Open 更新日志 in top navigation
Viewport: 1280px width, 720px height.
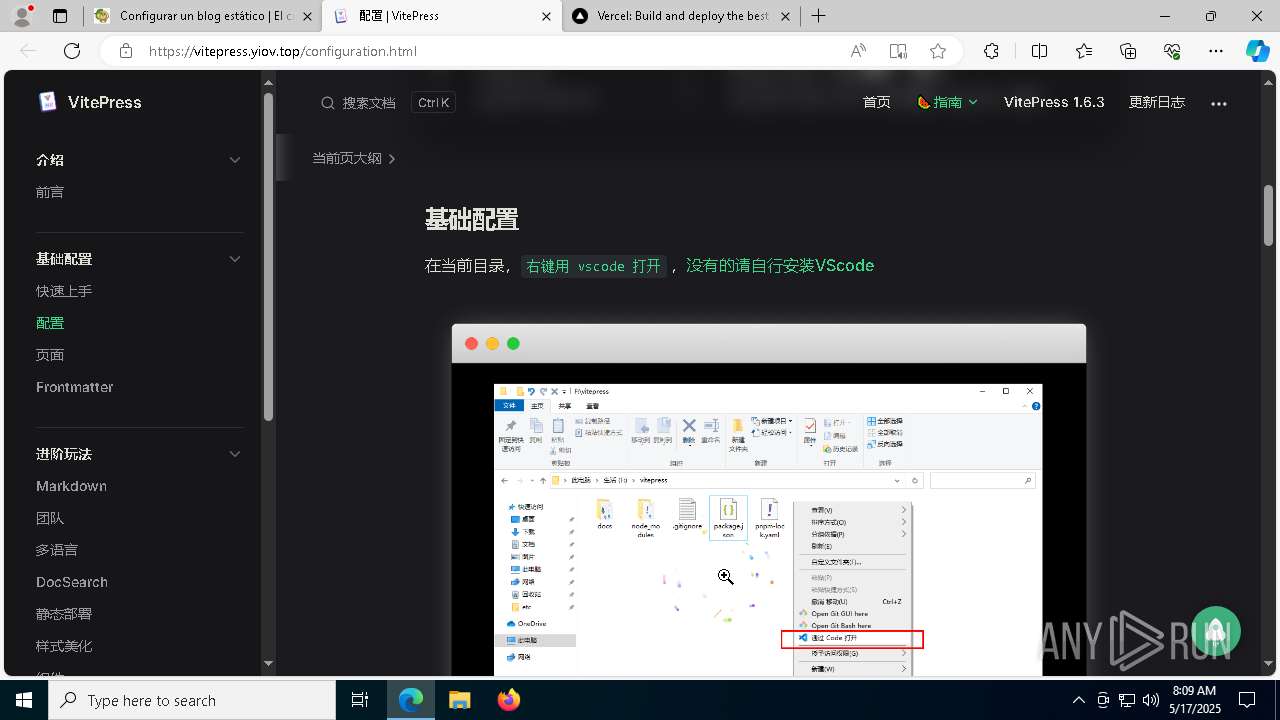coord(1157,102)
